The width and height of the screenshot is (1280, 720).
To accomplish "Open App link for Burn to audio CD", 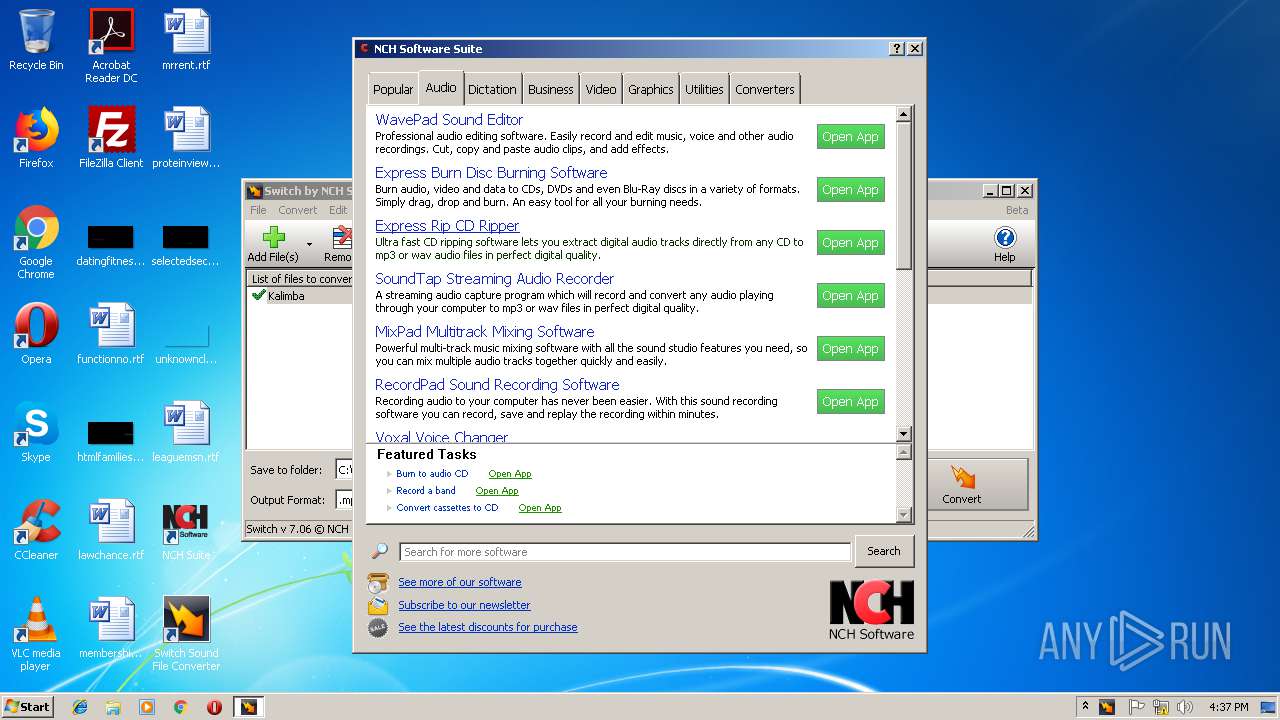I will [x=510, y=474].
